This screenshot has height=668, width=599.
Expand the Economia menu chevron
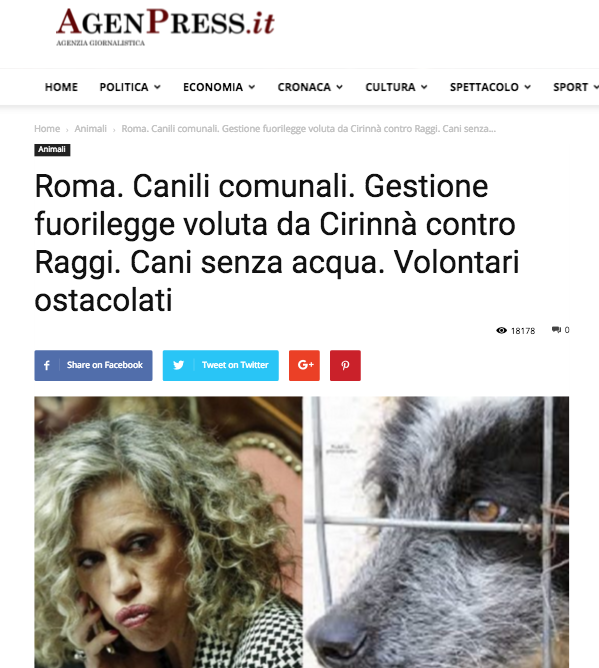pos(252,87)
